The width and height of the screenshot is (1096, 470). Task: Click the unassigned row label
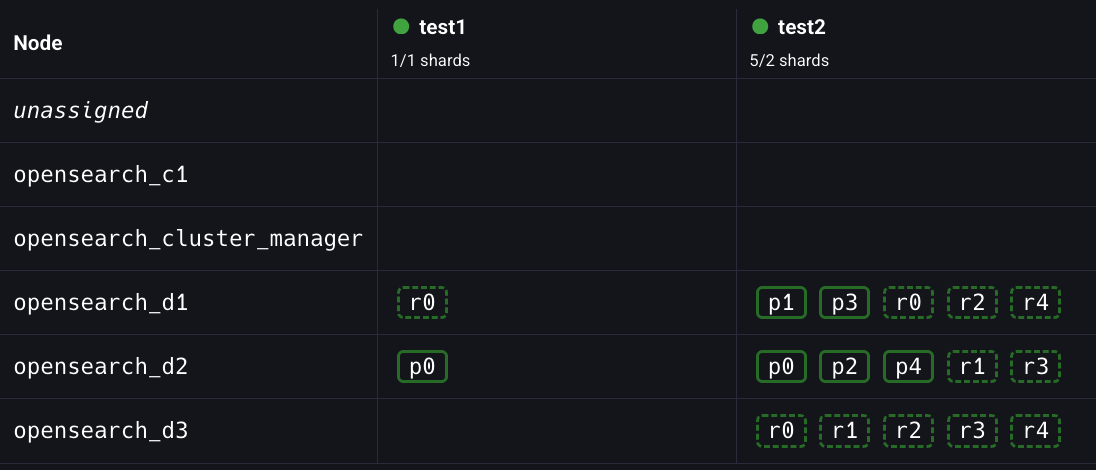(80, 110)
